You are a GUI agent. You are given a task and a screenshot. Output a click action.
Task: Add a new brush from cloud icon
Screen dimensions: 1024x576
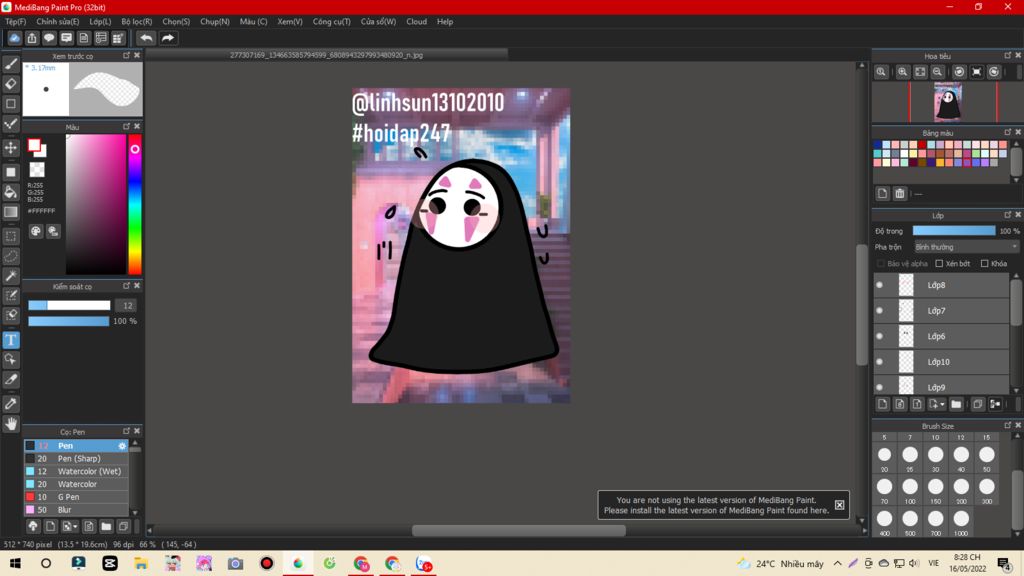click(33, 526)
